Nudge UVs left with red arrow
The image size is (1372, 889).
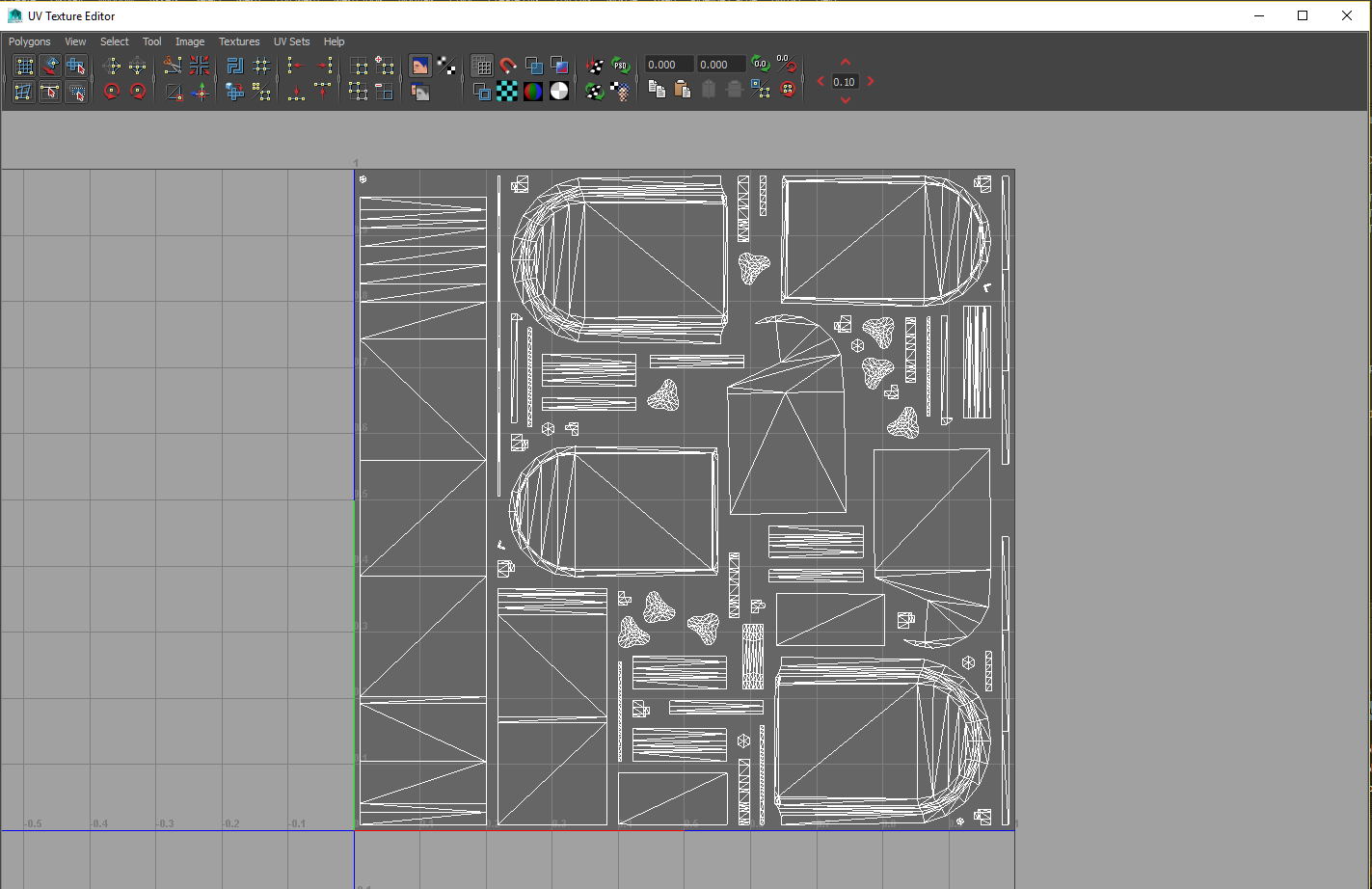point(821,81)
